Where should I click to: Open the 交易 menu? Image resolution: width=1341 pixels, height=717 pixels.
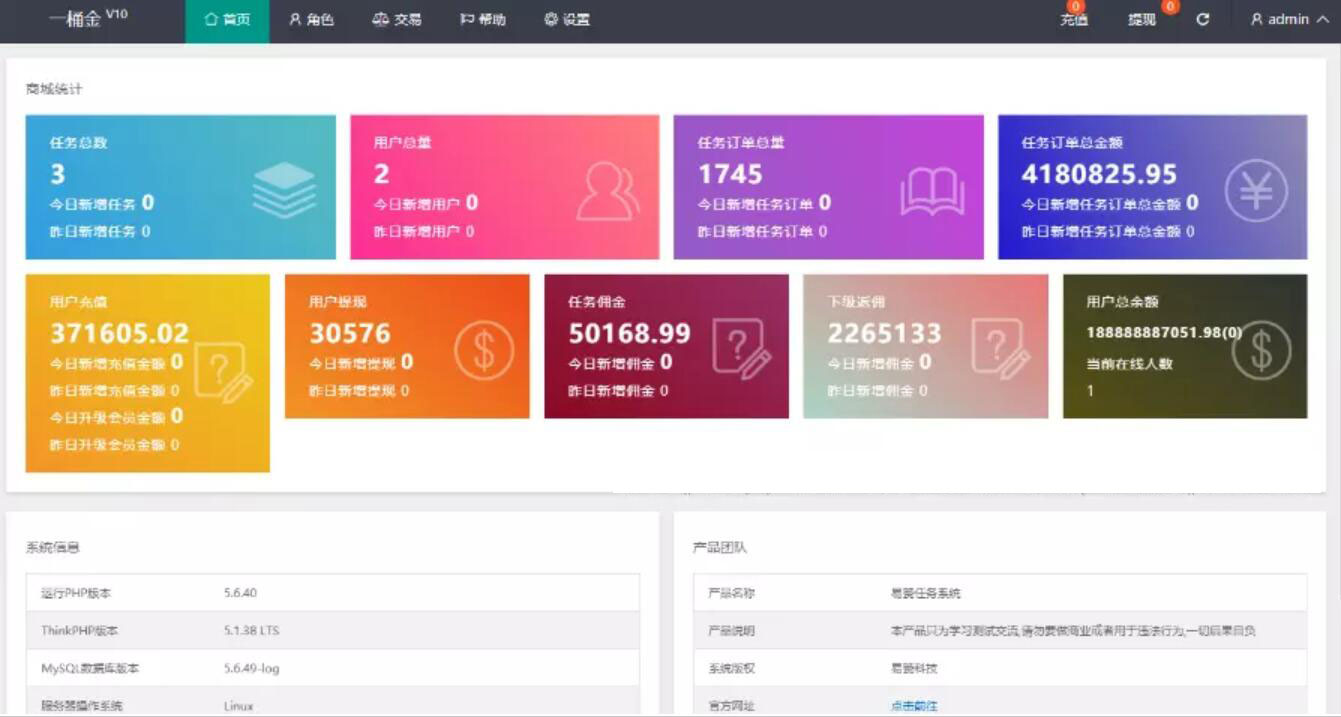pos(397,20)
